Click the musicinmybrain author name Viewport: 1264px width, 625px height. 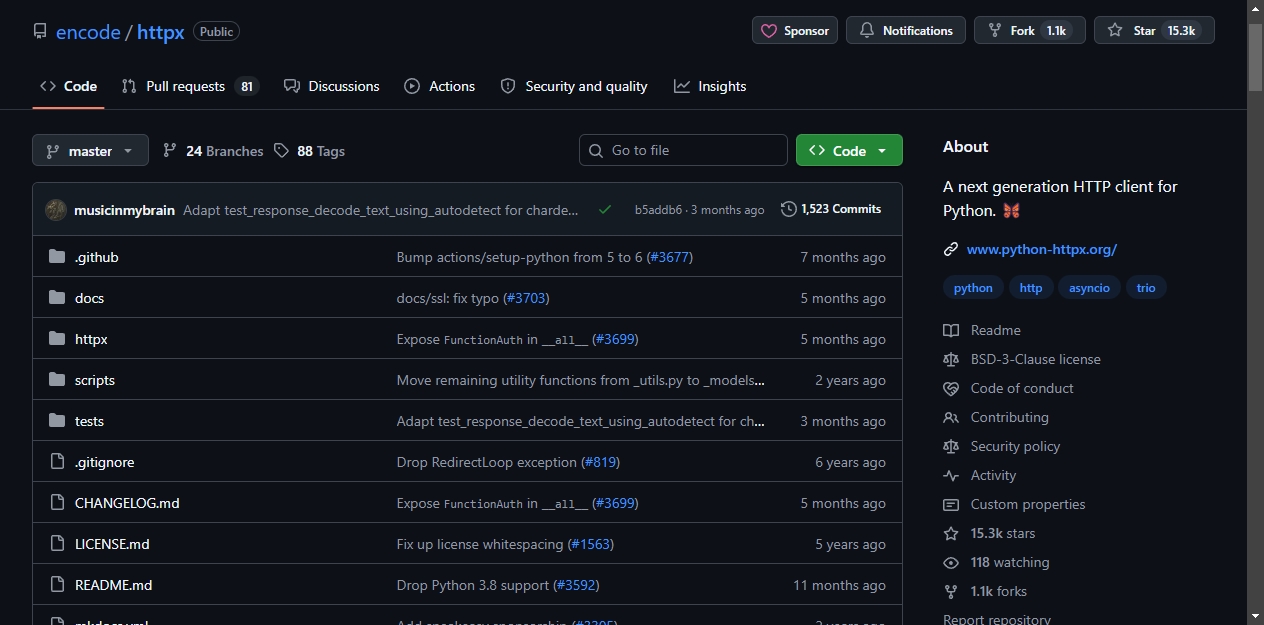click(x=124, y=210)
